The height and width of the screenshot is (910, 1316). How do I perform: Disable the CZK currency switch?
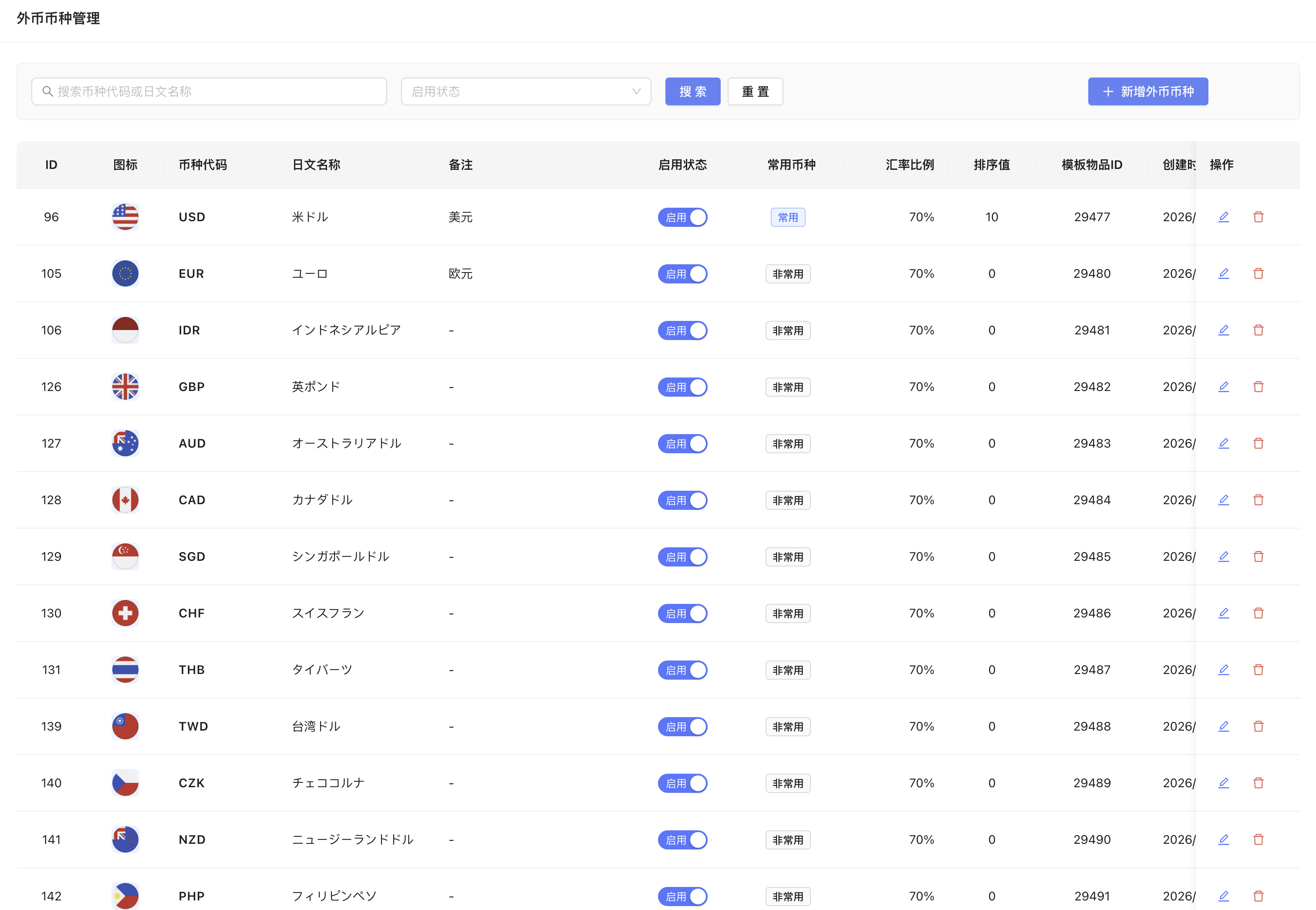[x=682, y=783]
